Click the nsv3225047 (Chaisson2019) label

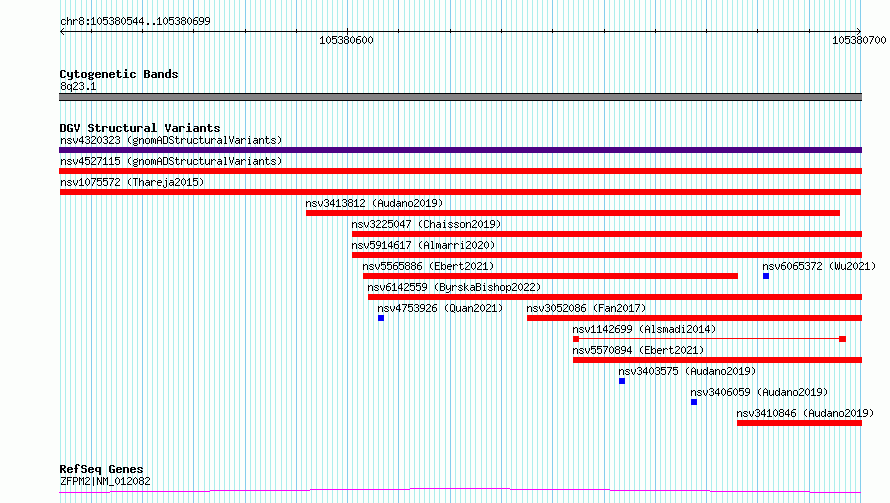426,224
